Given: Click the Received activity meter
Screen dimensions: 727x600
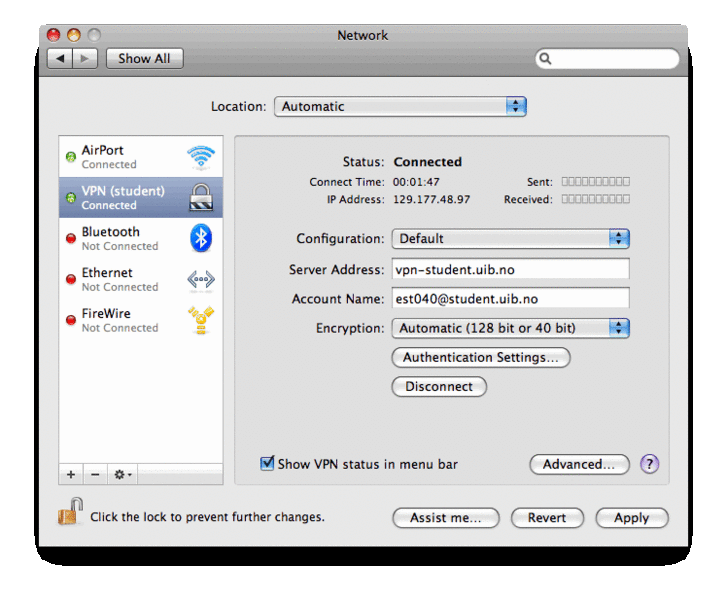Looking at the screenshot, I should point(595,199).
